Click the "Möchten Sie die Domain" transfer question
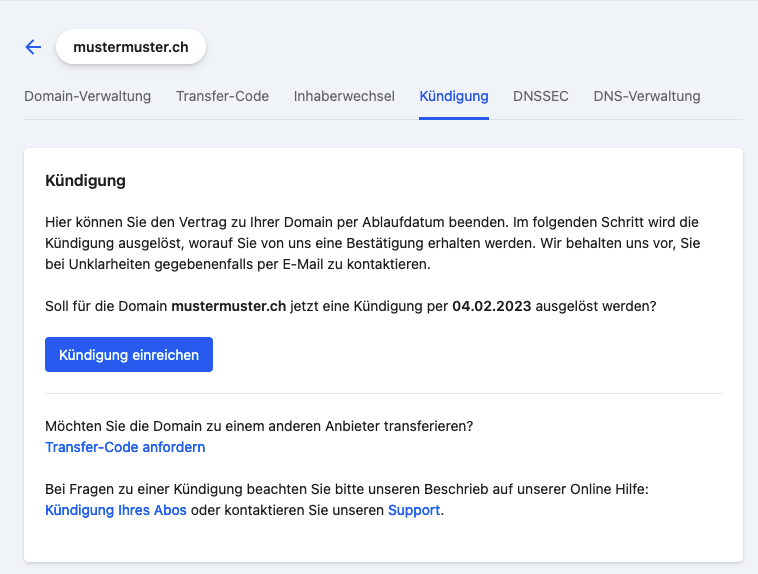 259,426
